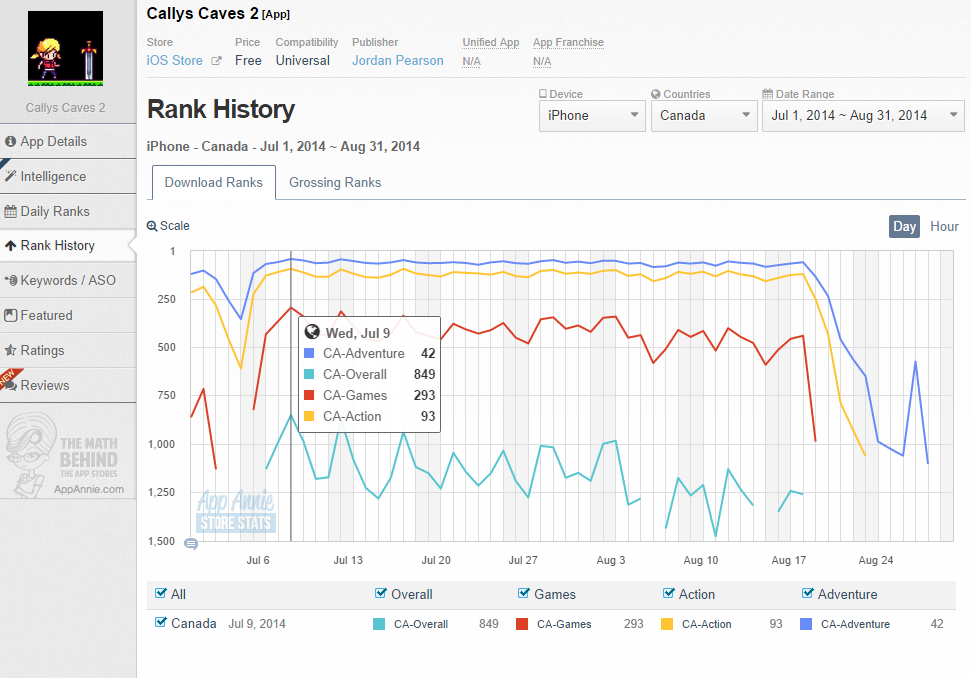Switch chart granularity to Hour

click(944, 226)
